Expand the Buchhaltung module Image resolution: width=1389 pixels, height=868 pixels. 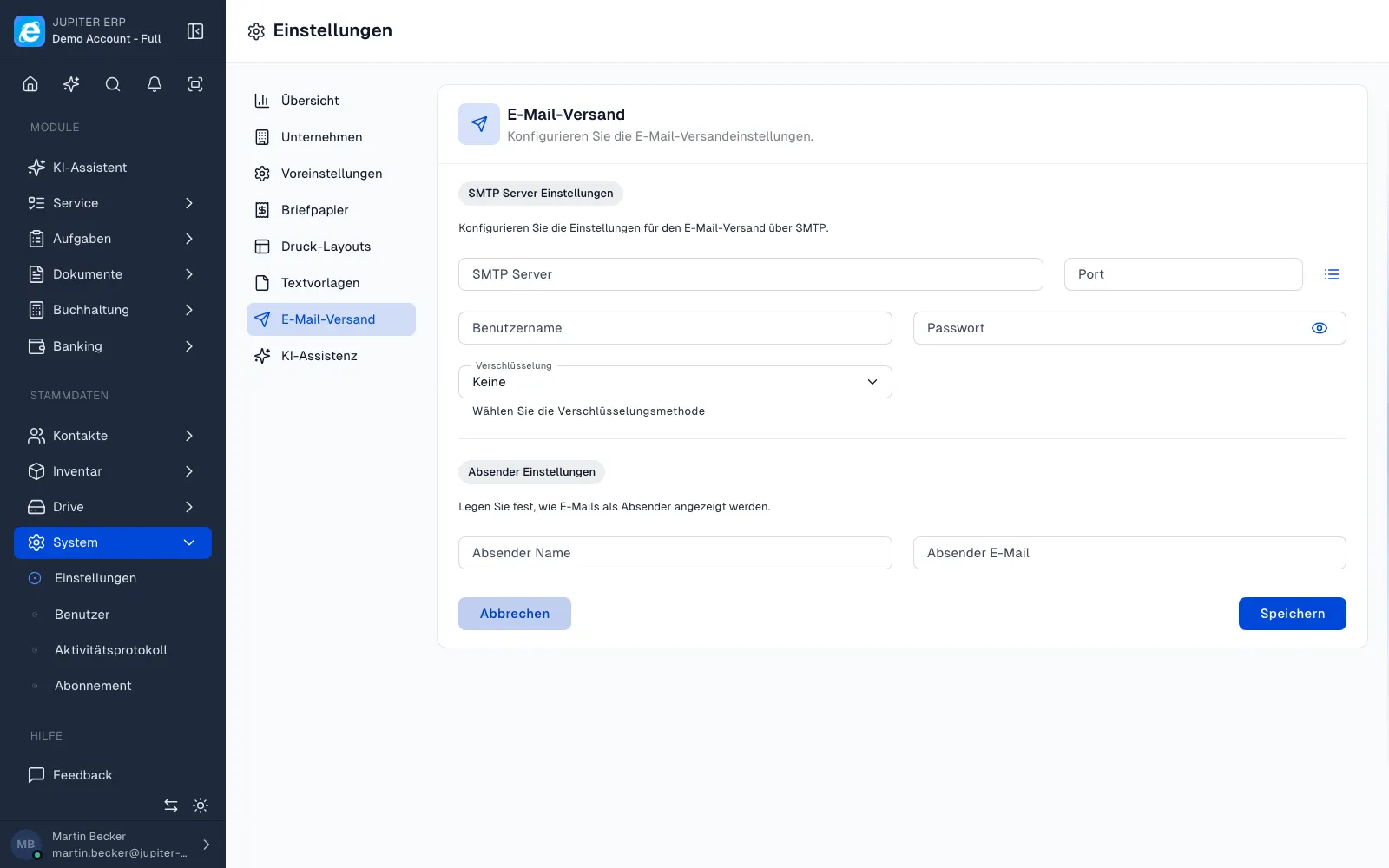point(113,310)
